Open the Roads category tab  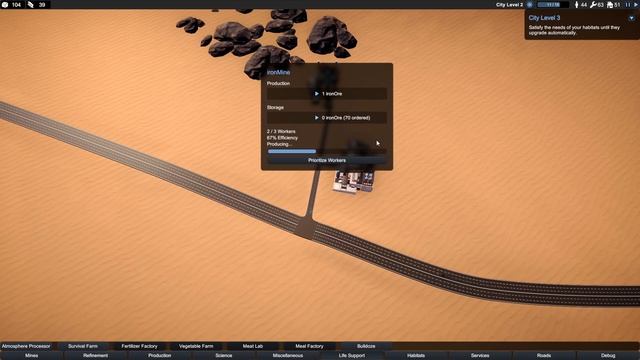[544, 356]
